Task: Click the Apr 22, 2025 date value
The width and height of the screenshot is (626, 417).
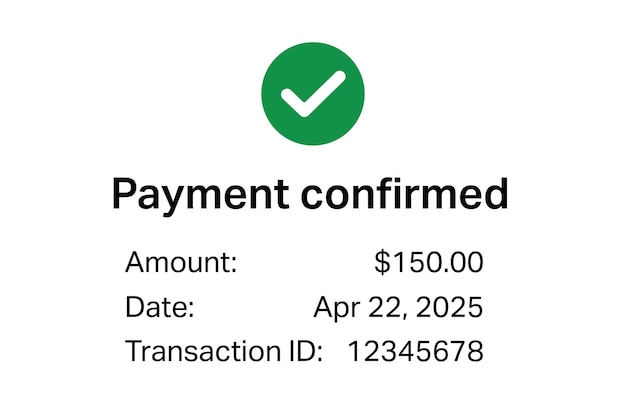Action: tap(398, 308)
